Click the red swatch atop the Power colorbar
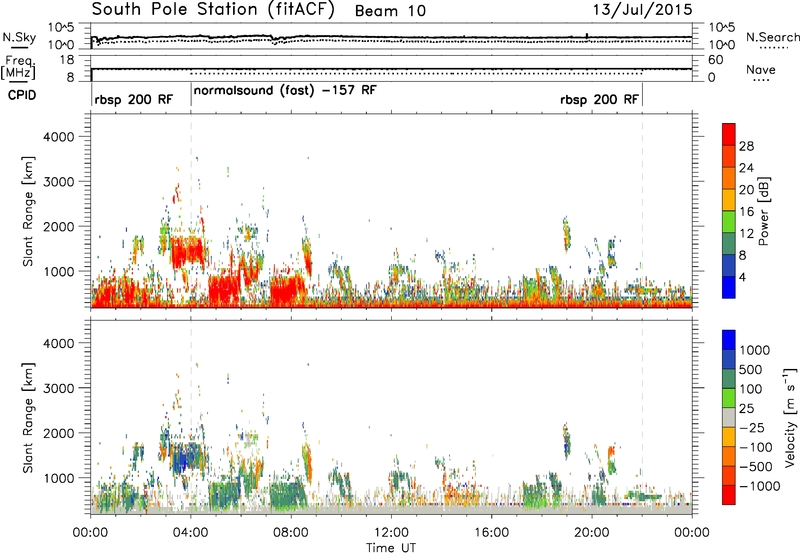 [729, 134]
